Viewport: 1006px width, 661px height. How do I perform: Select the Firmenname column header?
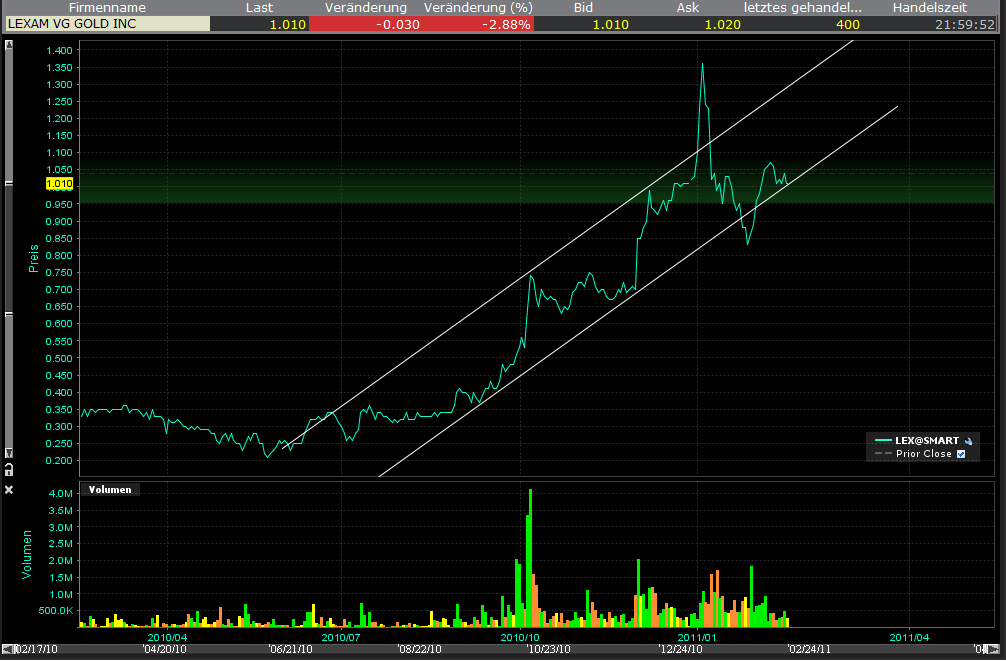(x=107, y=8)
